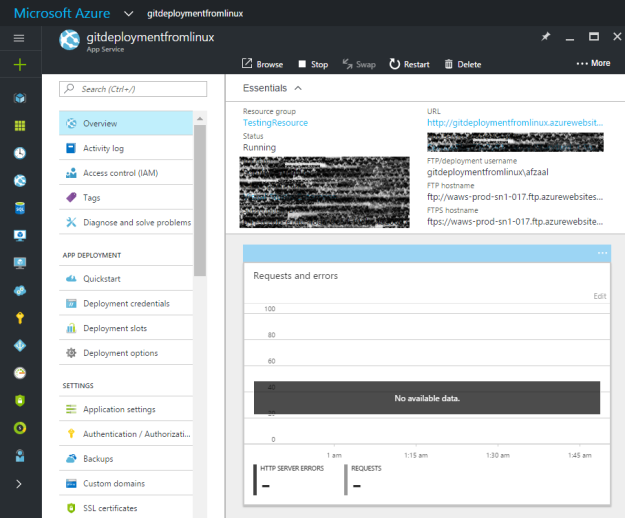Stop the app service

313,64
